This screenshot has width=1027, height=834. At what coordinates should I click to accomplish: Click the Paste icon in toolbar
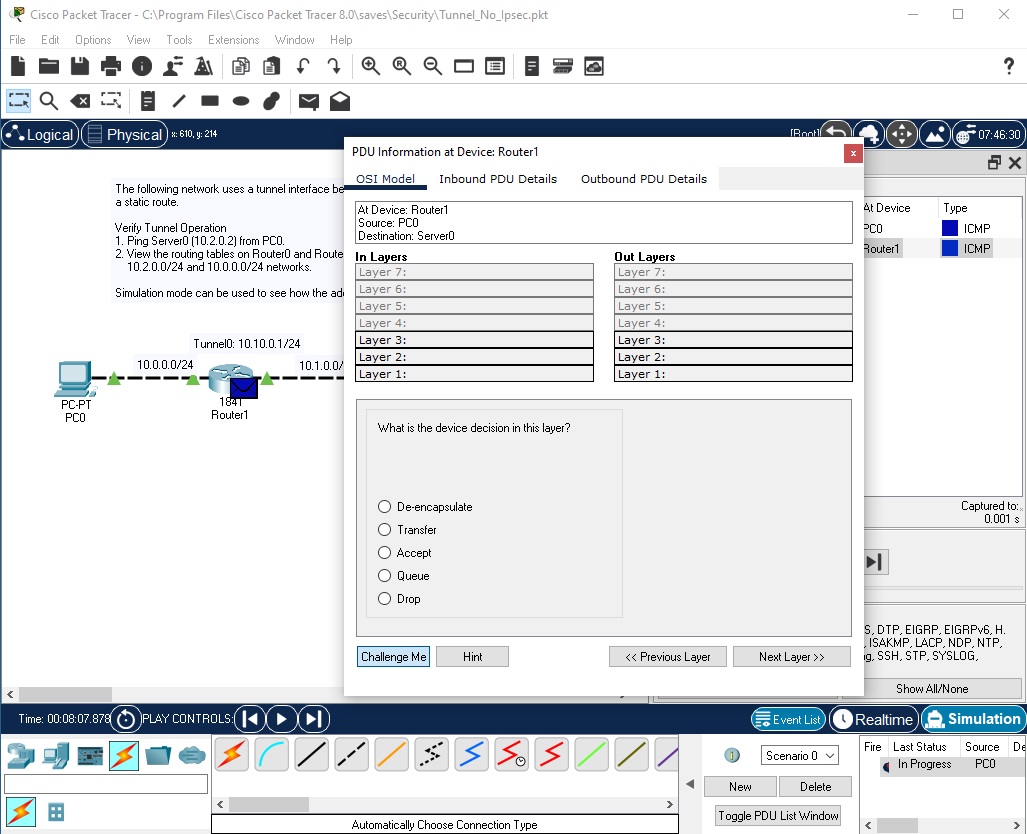coord(271,66)
